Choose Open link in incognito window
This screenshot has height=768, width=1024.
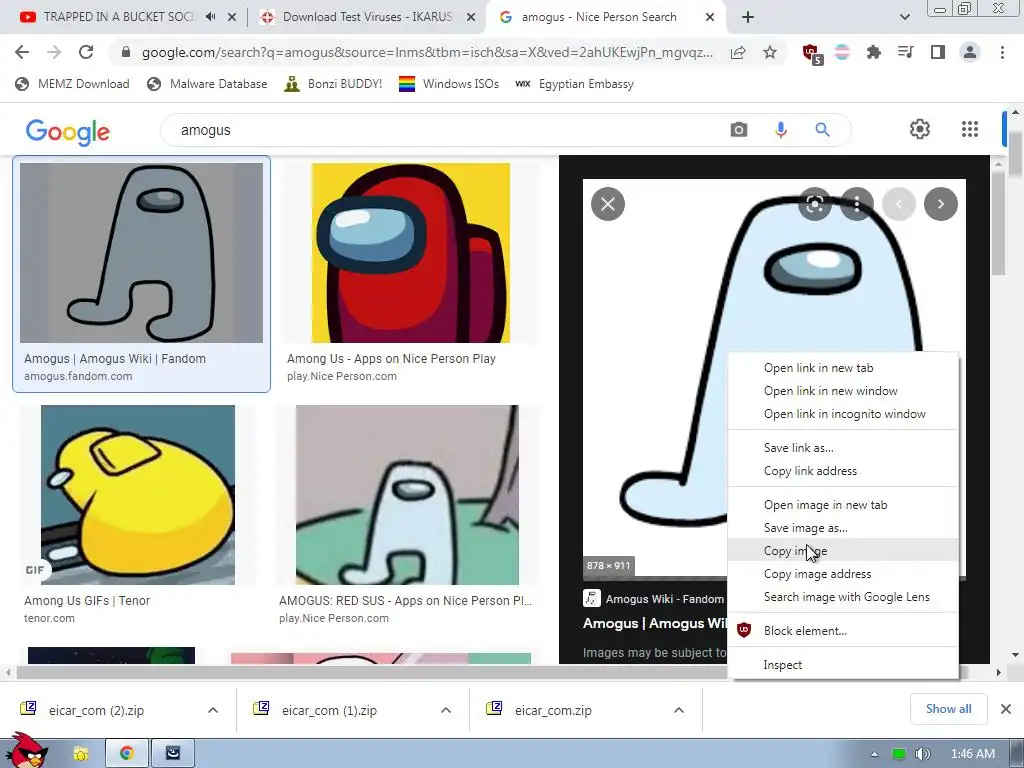click(x=843, y=413)
